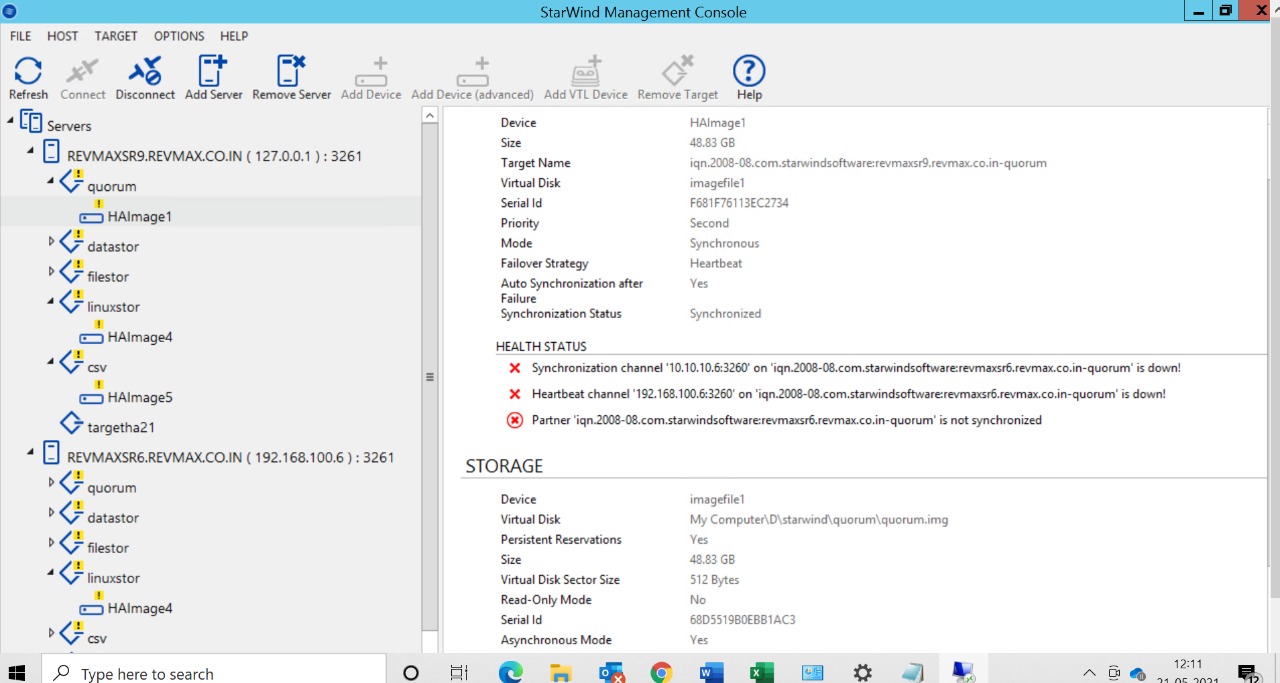Launch Google Chrome from the taskbar

coord(661,673)
